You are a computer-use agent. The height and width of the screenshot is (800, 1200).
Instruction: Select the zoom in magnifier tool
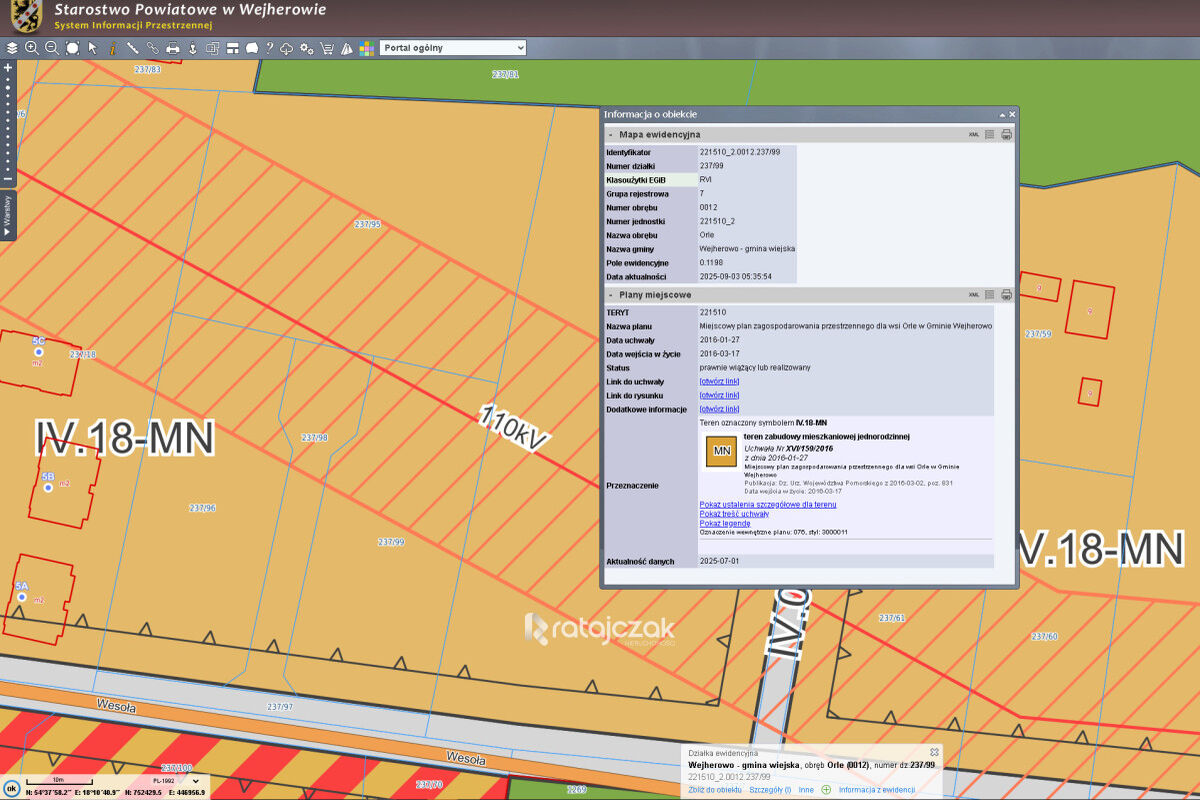click(x=32, y=48)
